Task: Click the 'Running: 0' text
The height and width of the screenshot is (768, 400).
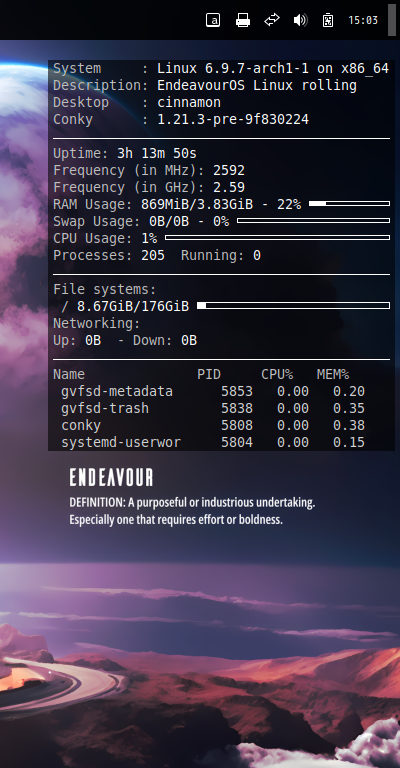Action: tap(221, 255)
